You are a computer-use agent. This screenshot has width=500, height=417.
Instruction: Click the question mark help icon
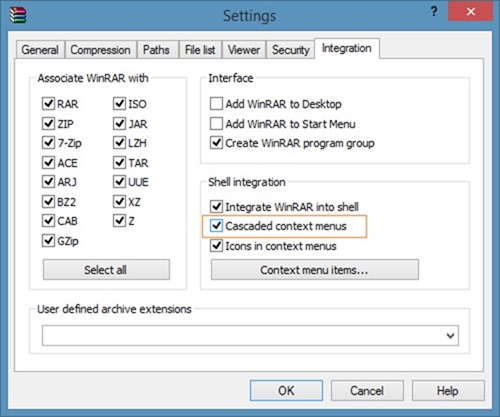[x=434, y=12]
